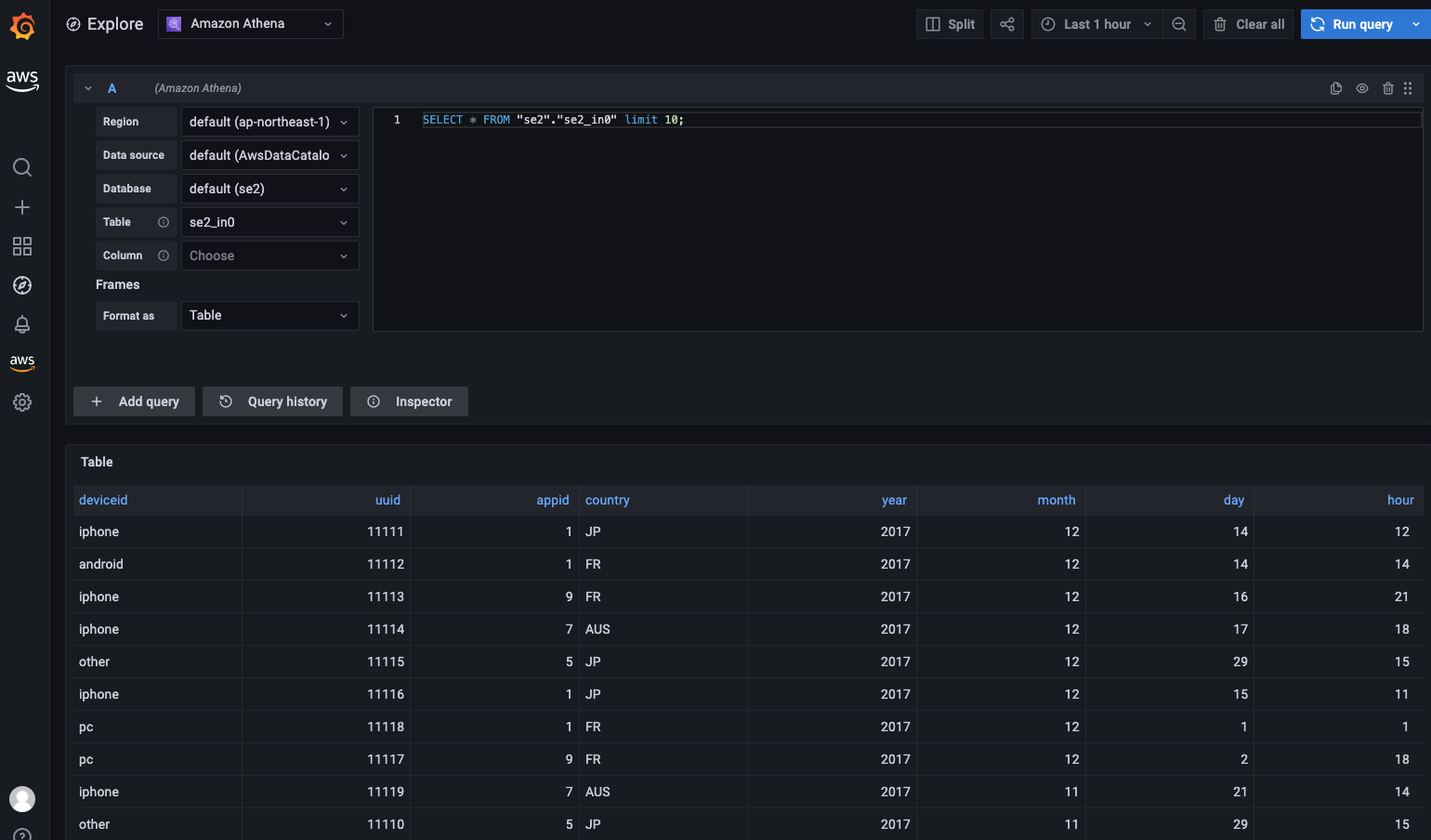Sort by the uuid column header

click(x=387, y=500)
